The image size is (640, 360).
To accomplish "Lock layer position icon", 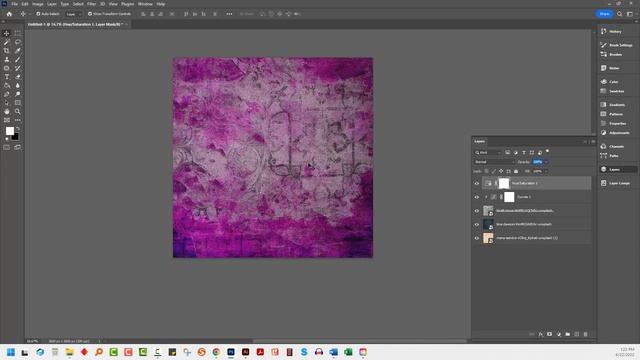I will 501,171.
